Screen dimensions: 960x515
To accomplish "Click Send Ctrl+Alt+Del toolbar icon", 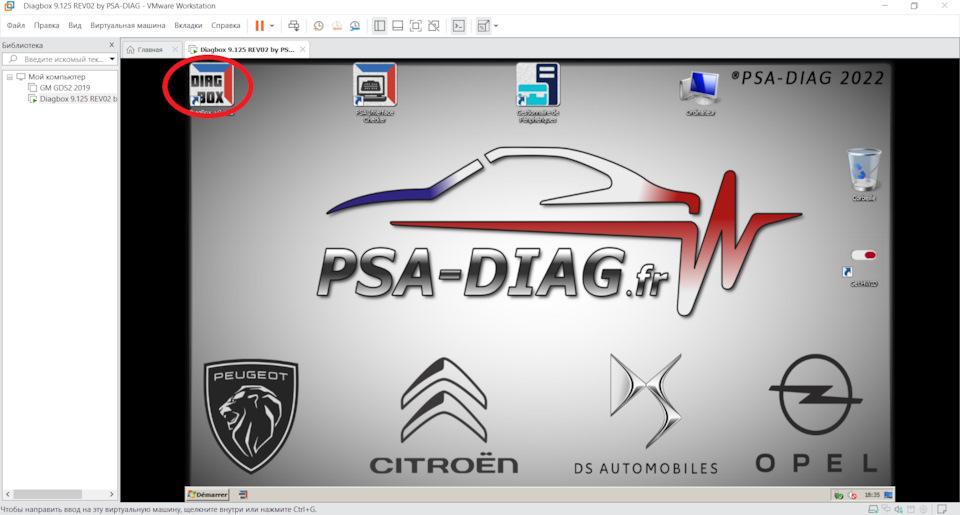I will pyautogui.click(x=294, y=26).
